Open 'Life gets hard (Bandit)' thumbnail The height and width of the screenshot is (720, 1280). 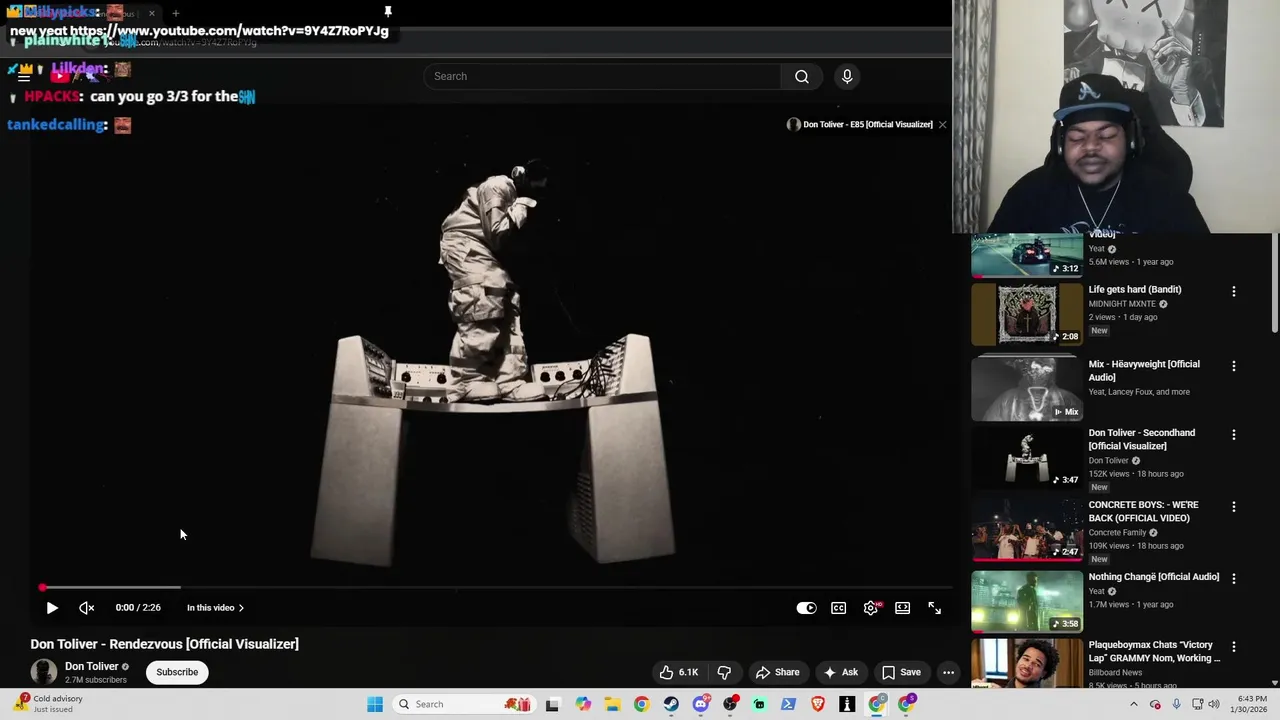(x=1027, y=314)
